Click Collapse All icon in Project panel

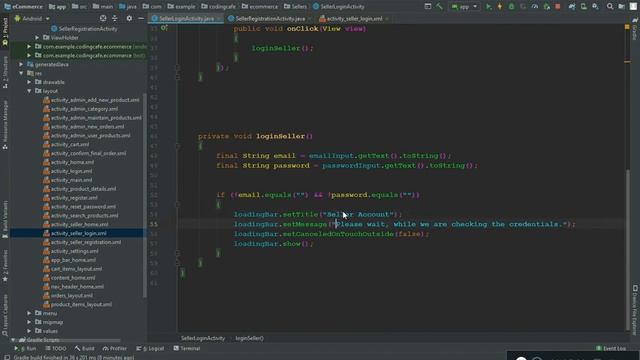(115, 18)
